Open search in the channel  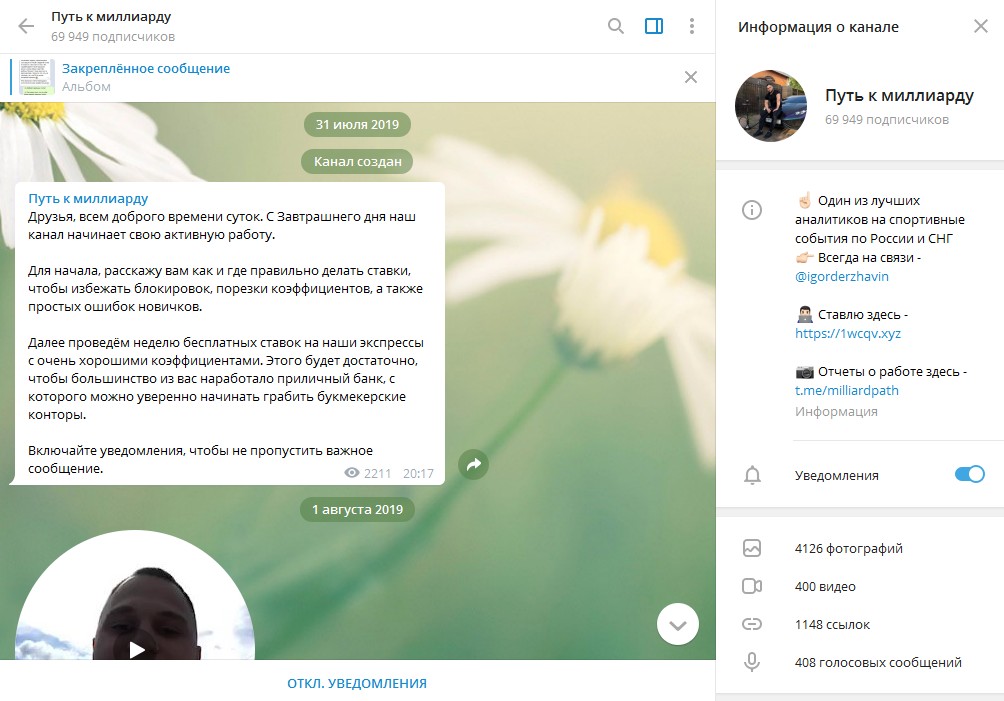coord(615,26)
